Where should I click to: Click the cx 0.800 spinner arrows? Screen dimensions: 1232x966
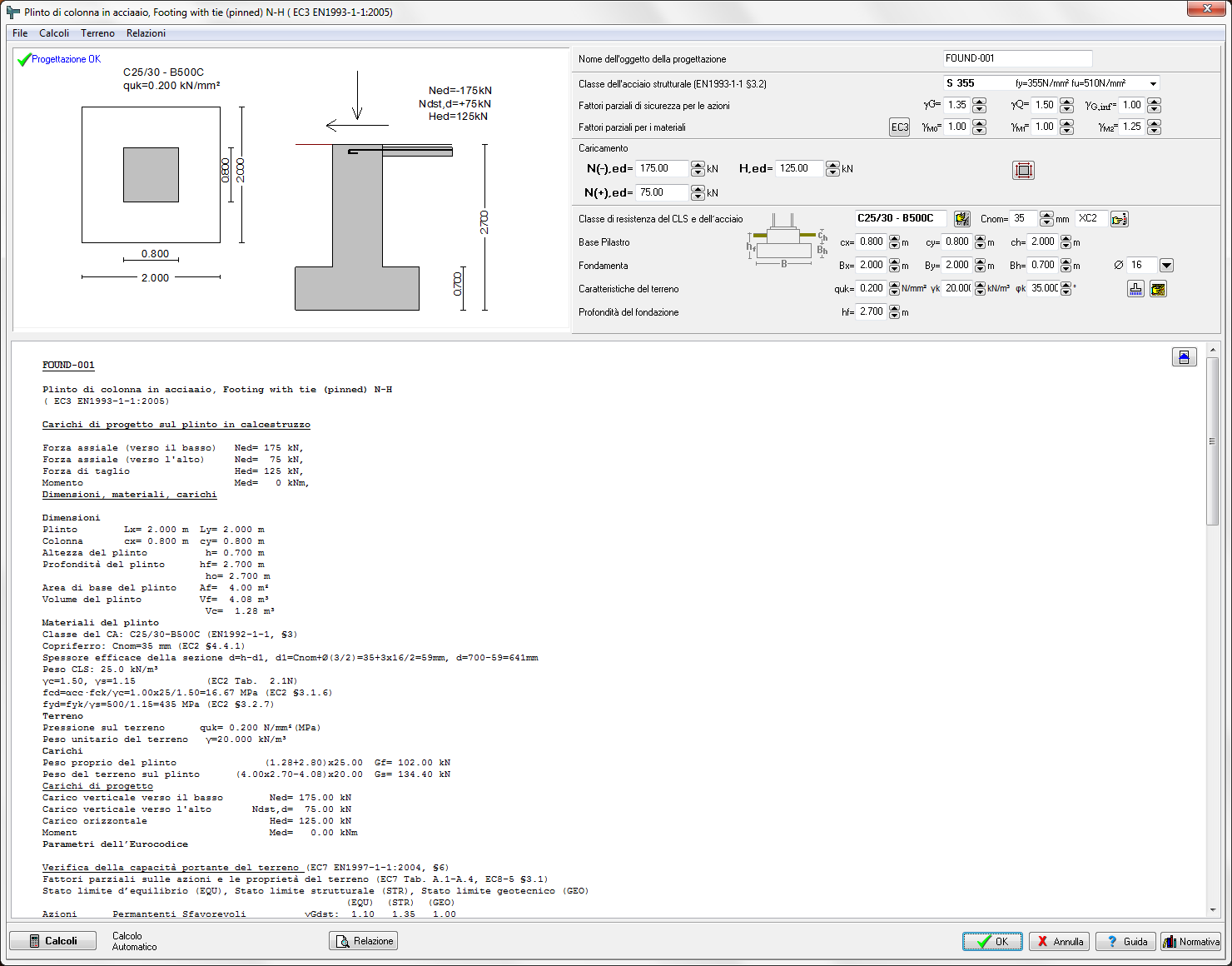[x=894, y=242]
